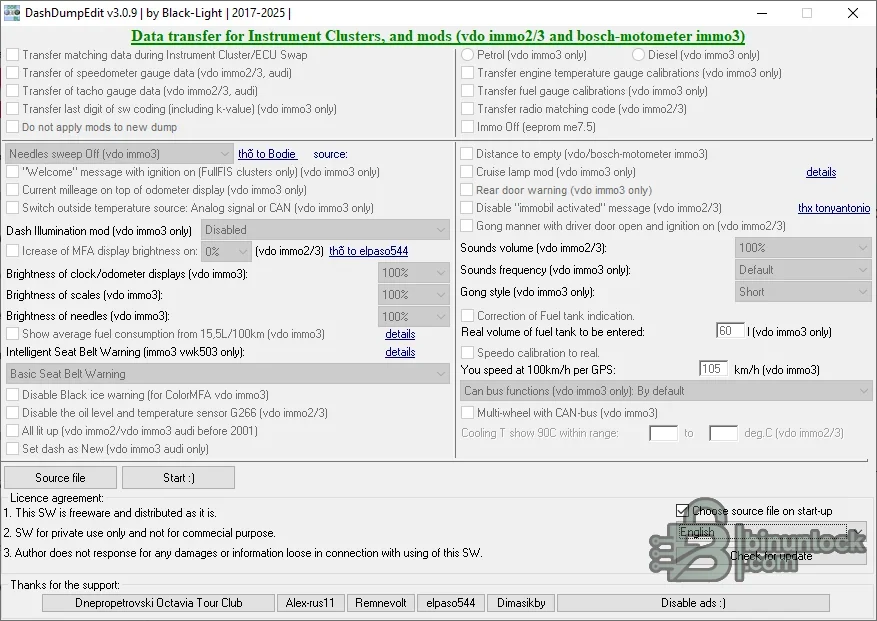The height and width of the screenshot is (621, 877).
Task: Expand the Dash Illumination mod dropdown
Action: point(325,230)
